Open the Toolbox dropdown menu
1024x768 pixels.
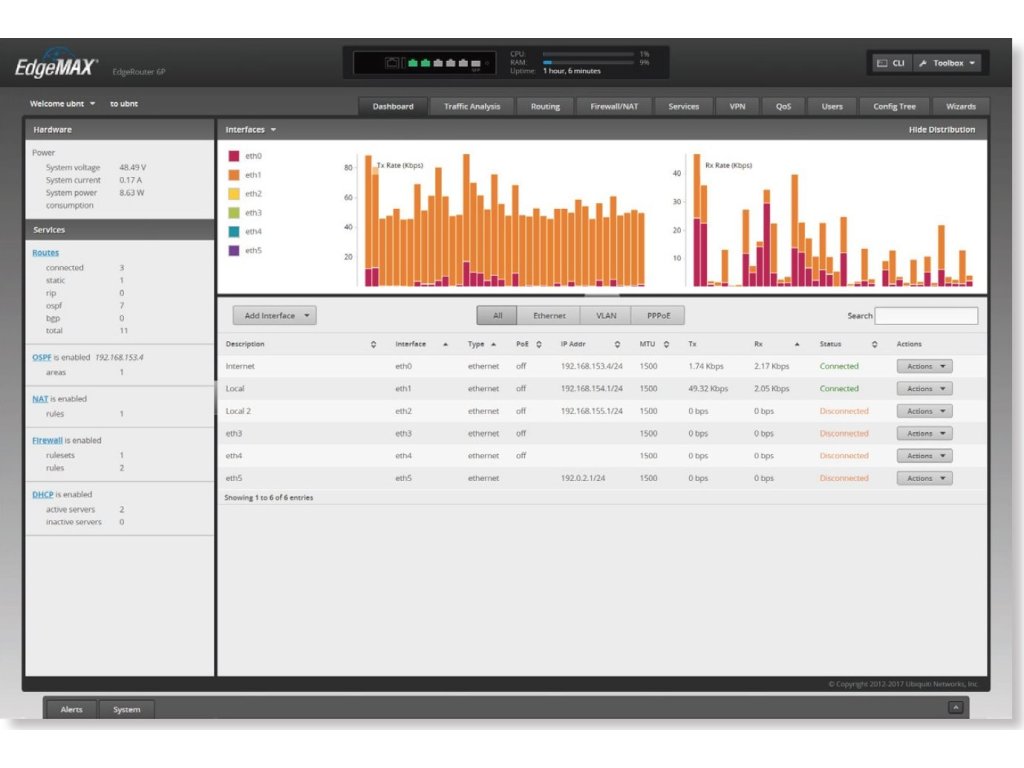click(947, 63)
